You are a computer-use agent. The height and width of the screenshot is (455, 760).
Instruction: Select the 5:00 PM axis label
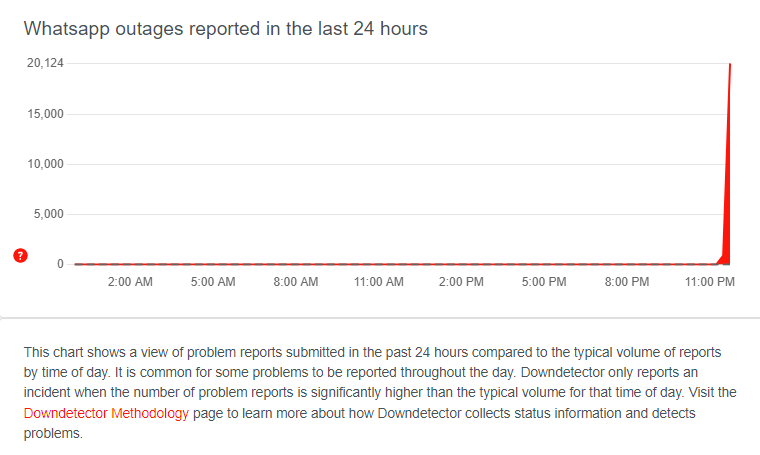click(544, 282)
